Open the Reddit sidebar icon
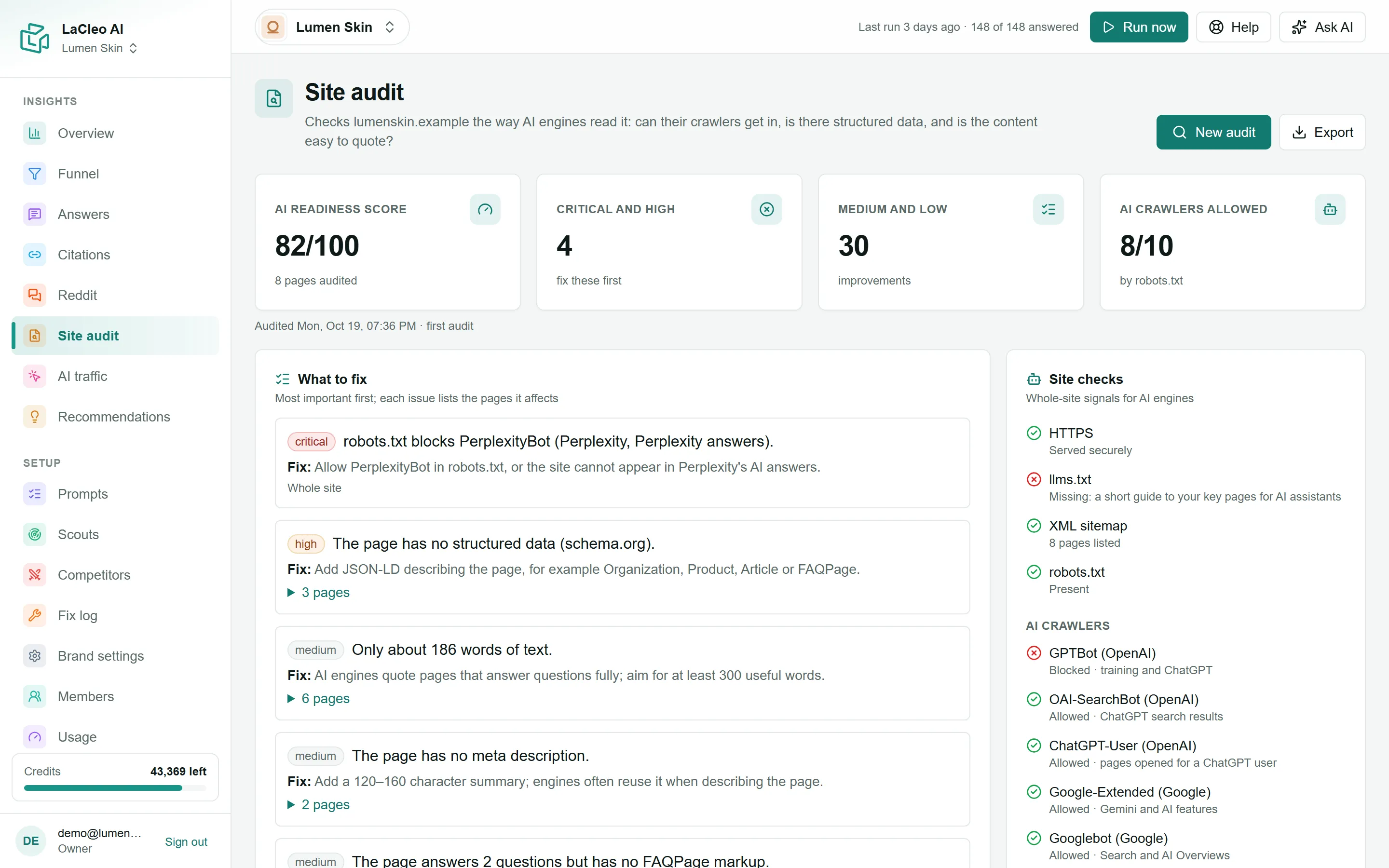Image resolution: width=1389 pixels, height=868 pixels. 34,295
